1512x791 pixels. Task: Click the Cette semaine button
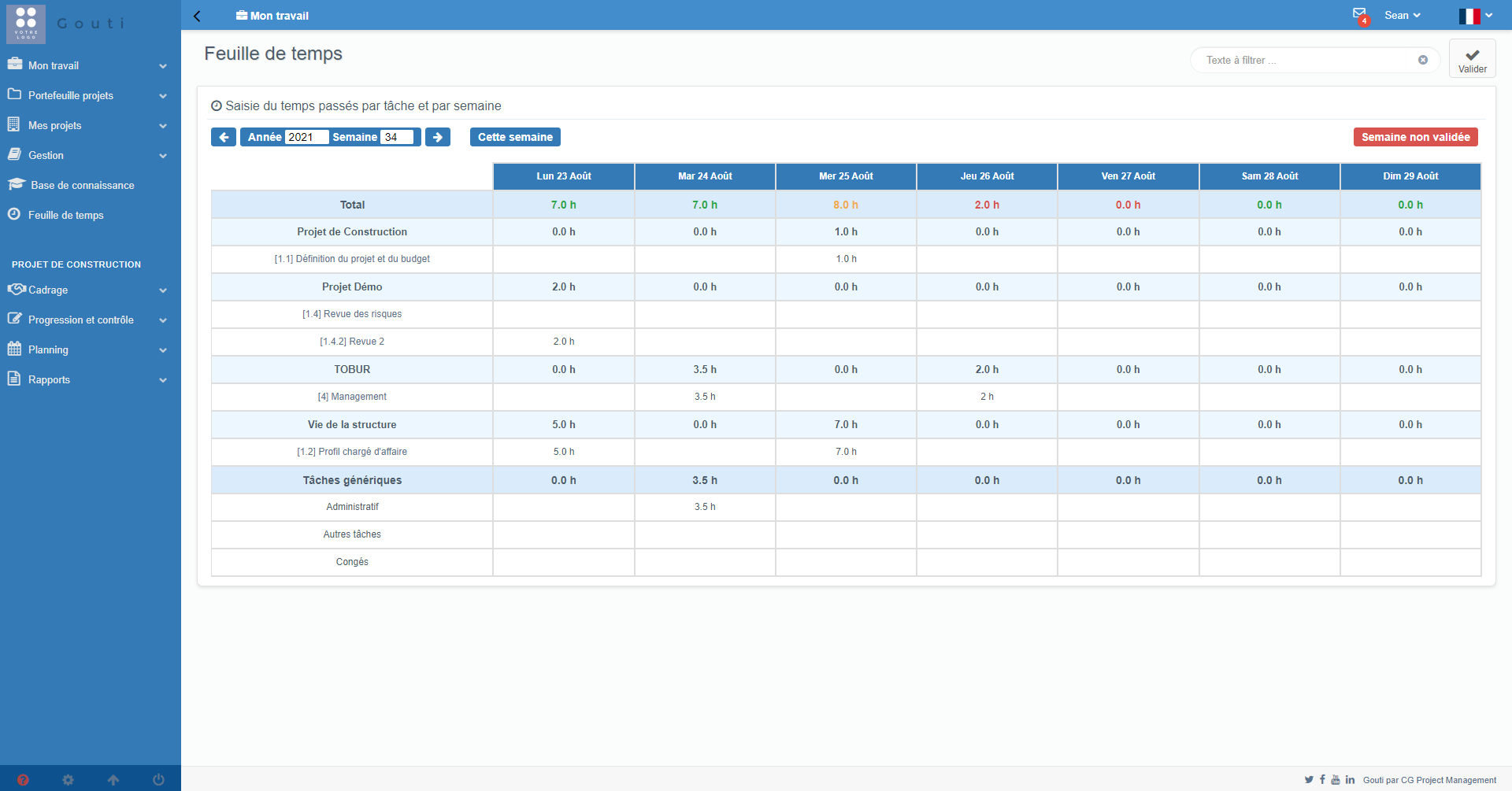coord(515,137)
